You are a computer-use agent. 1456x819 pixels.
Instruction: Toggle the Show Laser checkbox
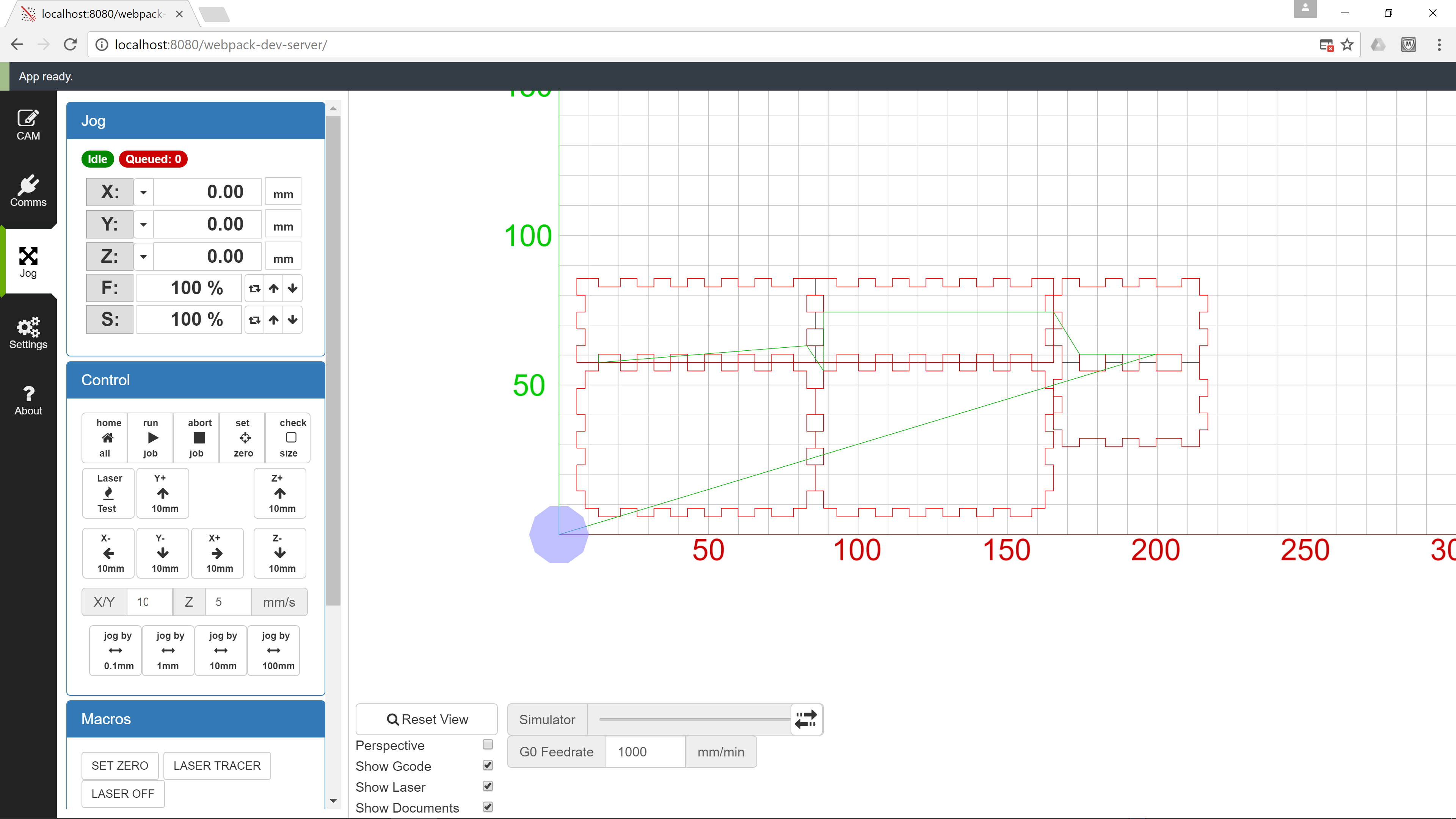tap(487, 786)
